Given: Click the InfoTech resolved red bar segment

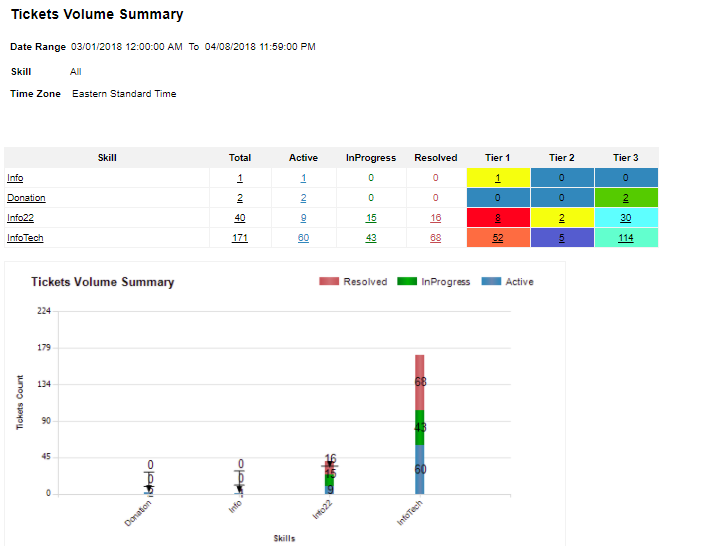Looking at the screenshot, I should tap(420, 381).
